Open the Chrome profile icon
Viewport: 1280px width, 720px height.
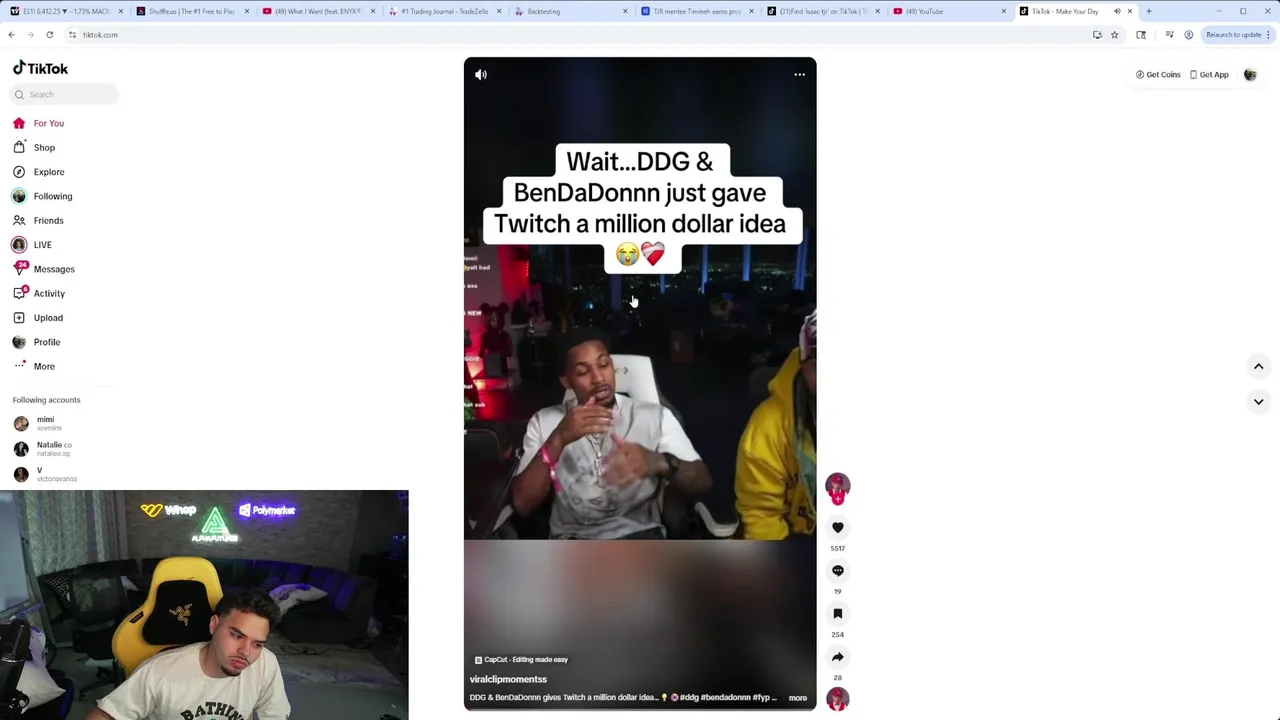(x=1188, y=35)
